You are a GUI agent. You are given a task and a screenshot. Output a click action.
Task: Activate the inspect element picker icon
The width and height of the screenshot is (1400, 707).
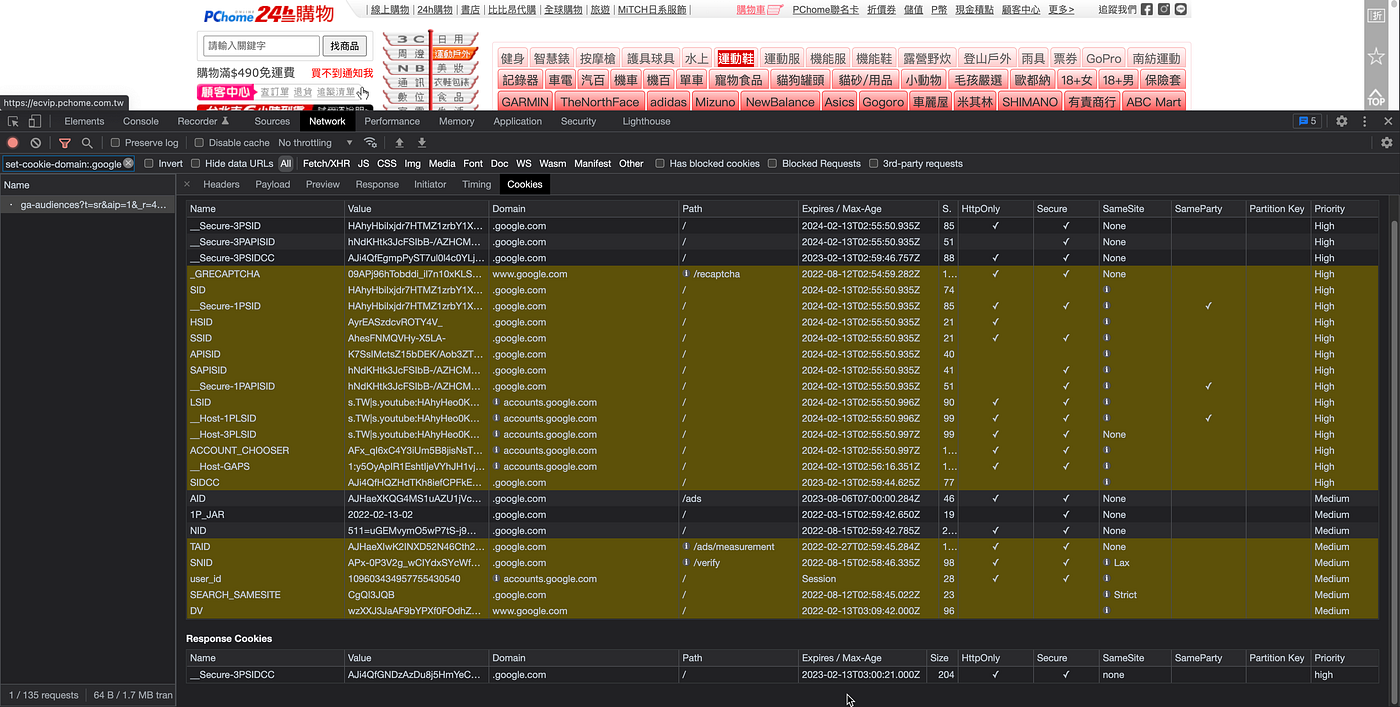pyautogui.click(x=13, y=121)
